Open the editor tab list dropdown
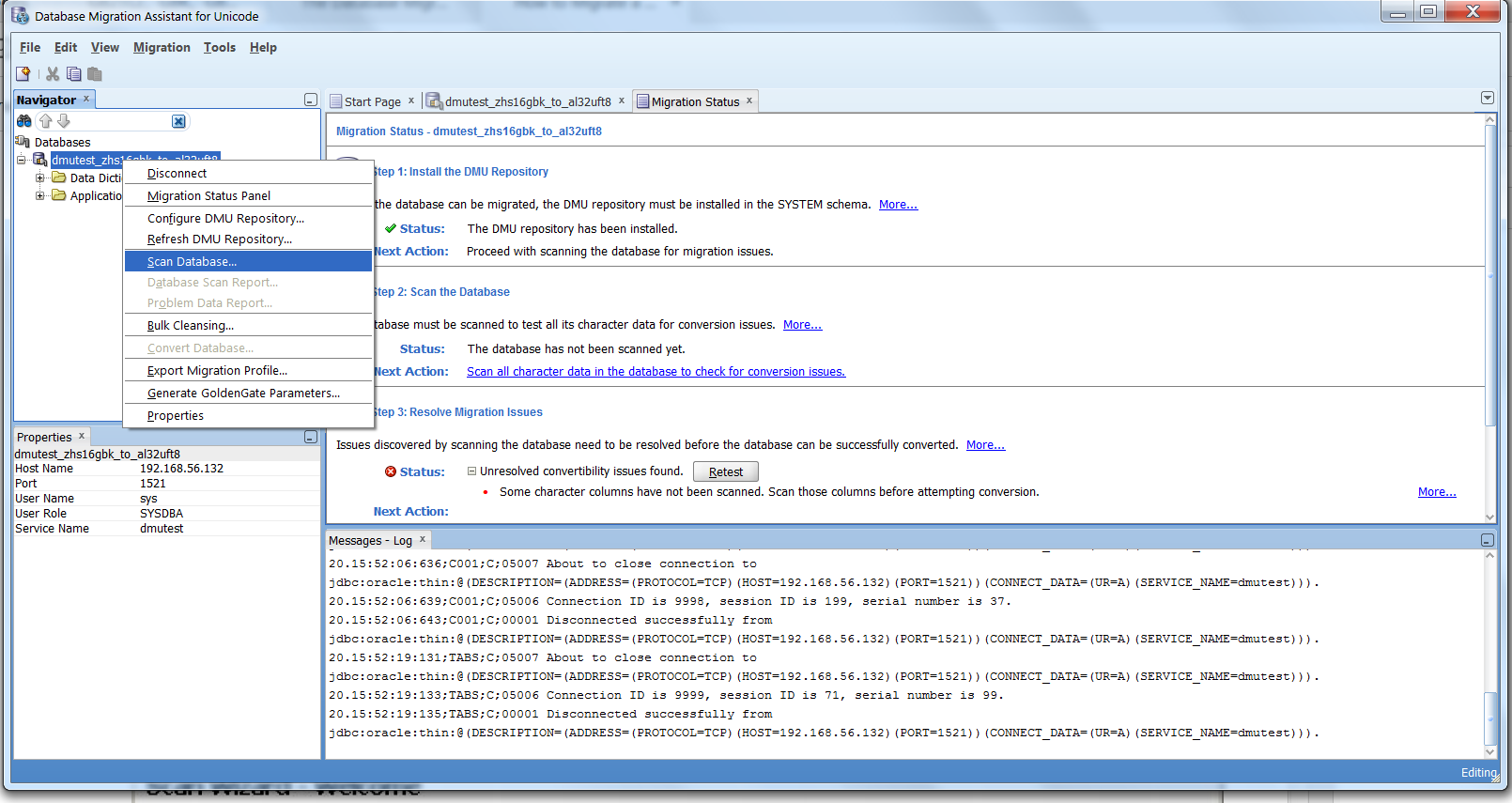This screenshot has width=1512, height=803. pyautogui.click(x=1488, y=99)
